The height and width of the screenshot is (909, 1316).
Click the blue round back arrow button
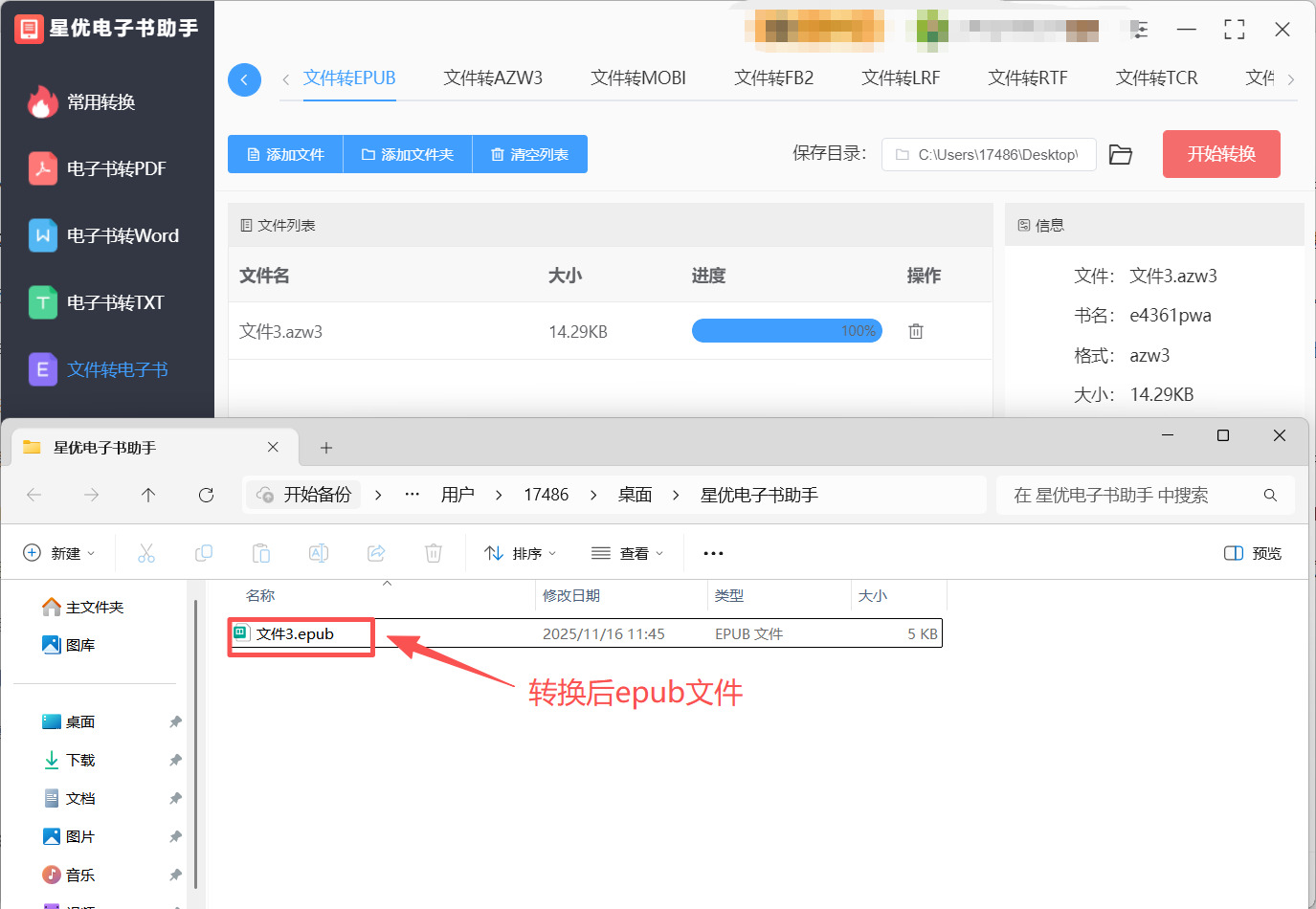[244, 79]
